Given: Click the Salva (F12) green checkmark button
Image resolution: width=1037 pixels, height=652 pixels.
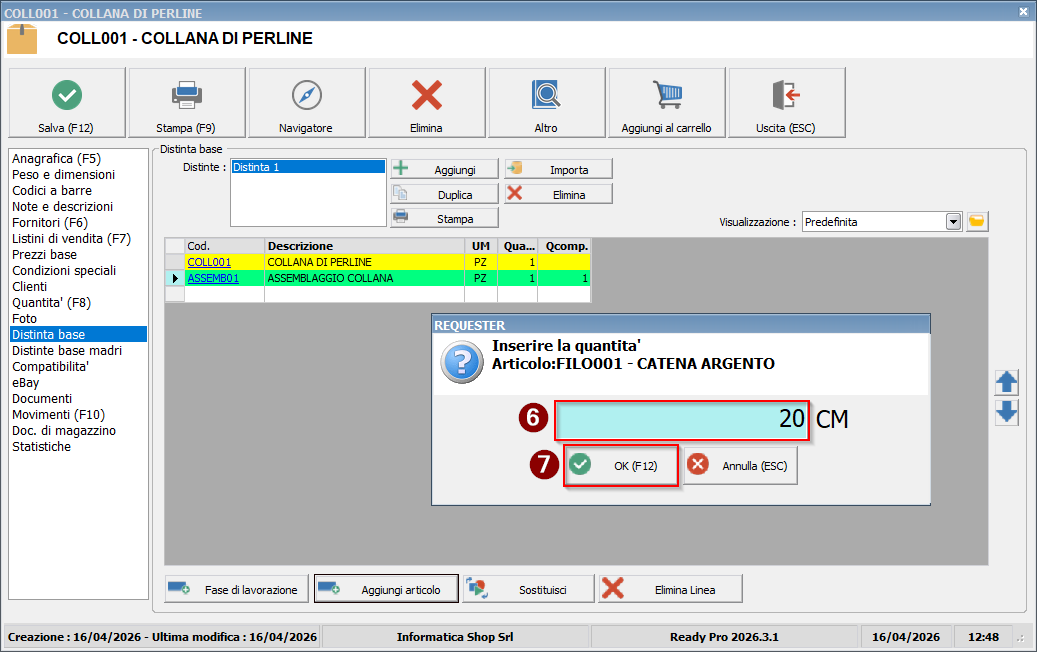Looking at the screenshot, I should pos(67,102).
